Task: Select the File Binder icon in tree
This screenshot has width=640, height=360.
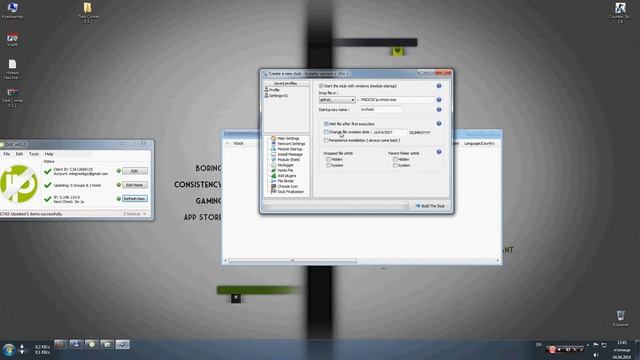Action: pos(273,181)
